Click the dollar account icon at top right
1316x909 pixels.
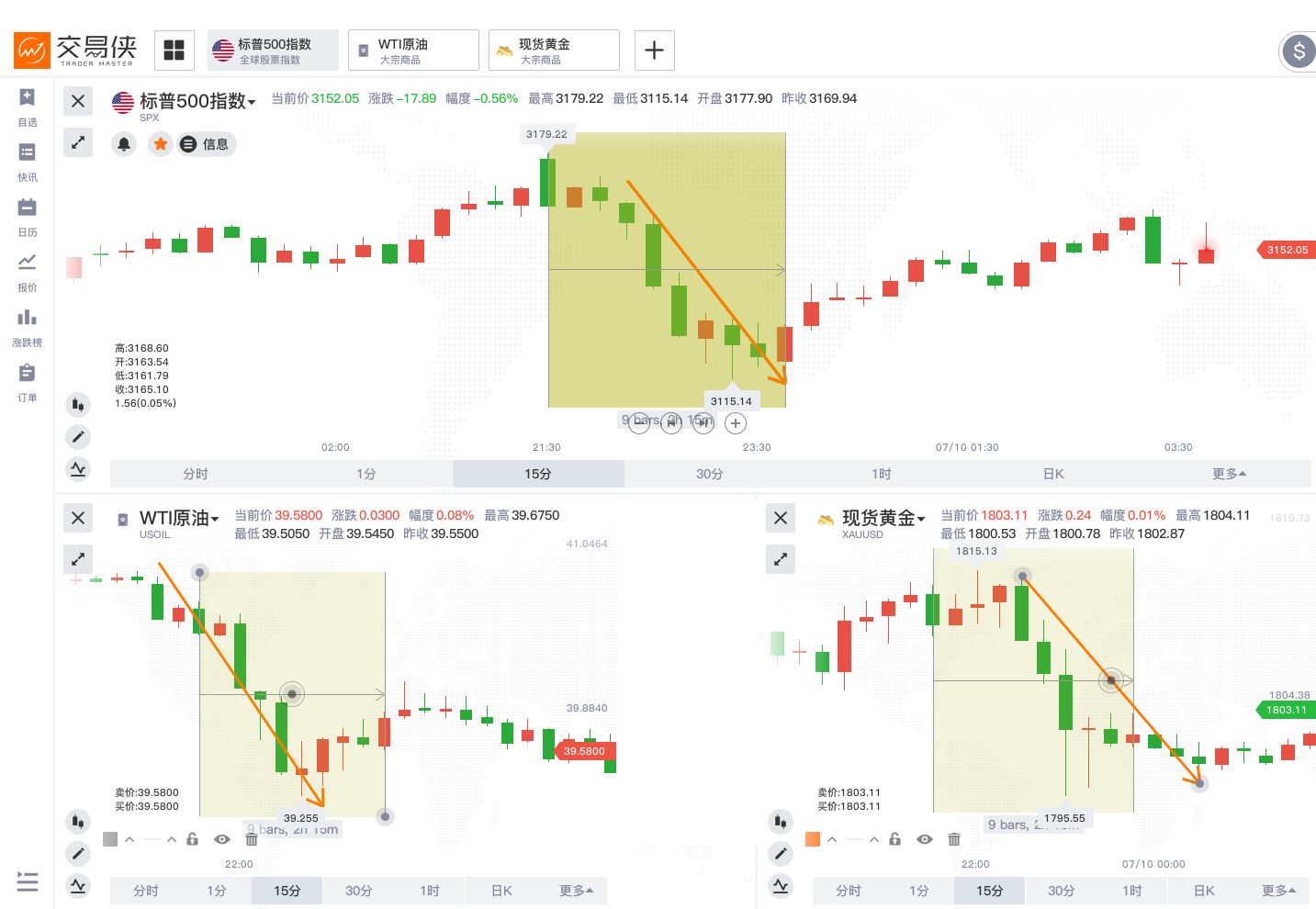click(x=1299, y=50)
